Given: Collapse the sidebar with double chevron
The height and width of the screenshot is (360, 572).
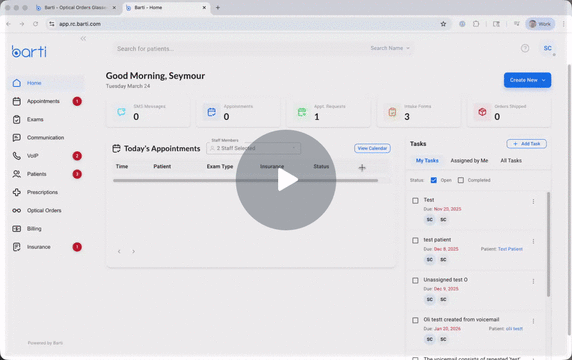Looking at the screenshot, I should [83, 38].
